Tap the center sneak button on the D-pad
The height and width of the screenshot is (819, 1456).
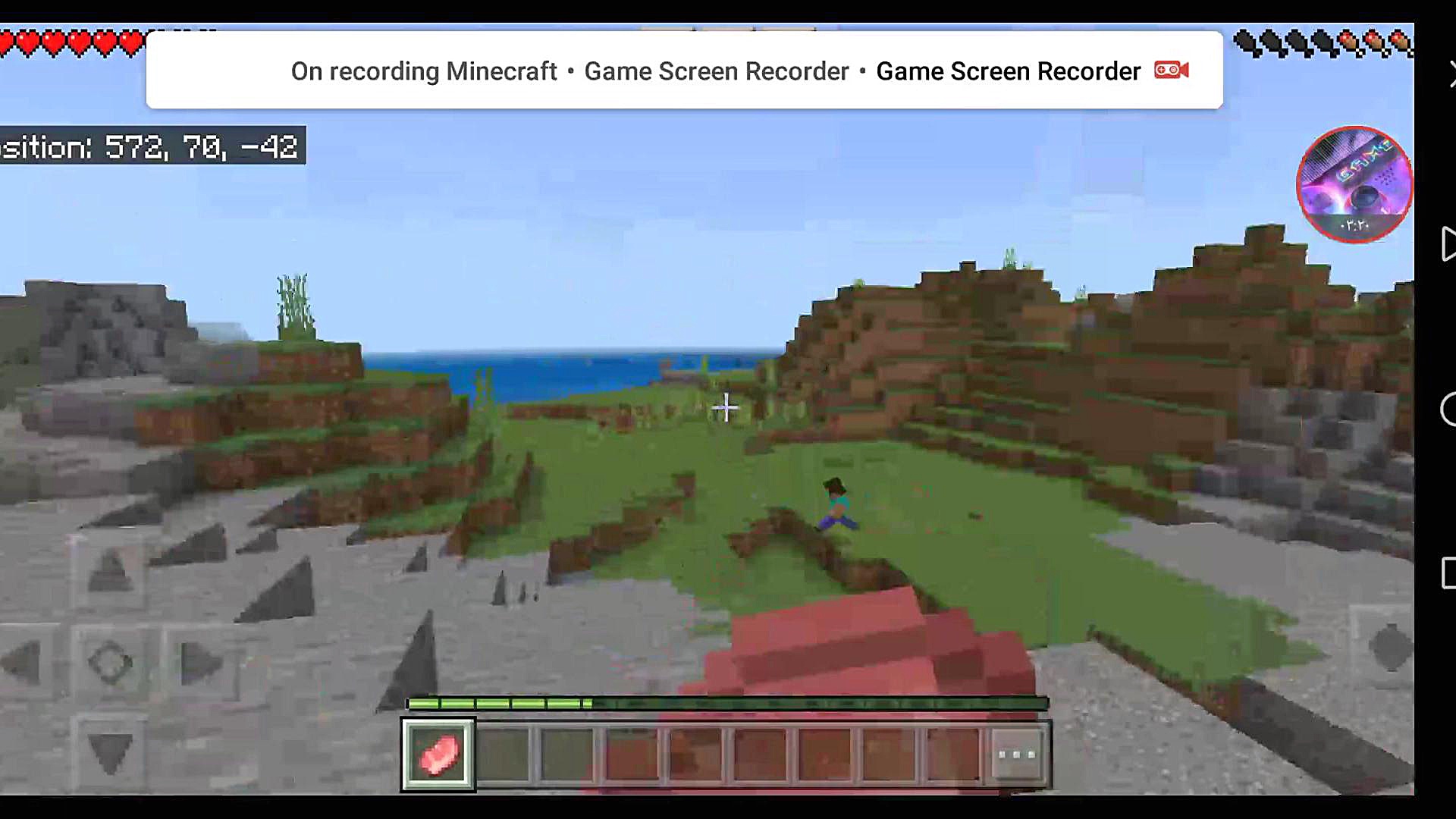pyautogui.click(x=110, y=663)
